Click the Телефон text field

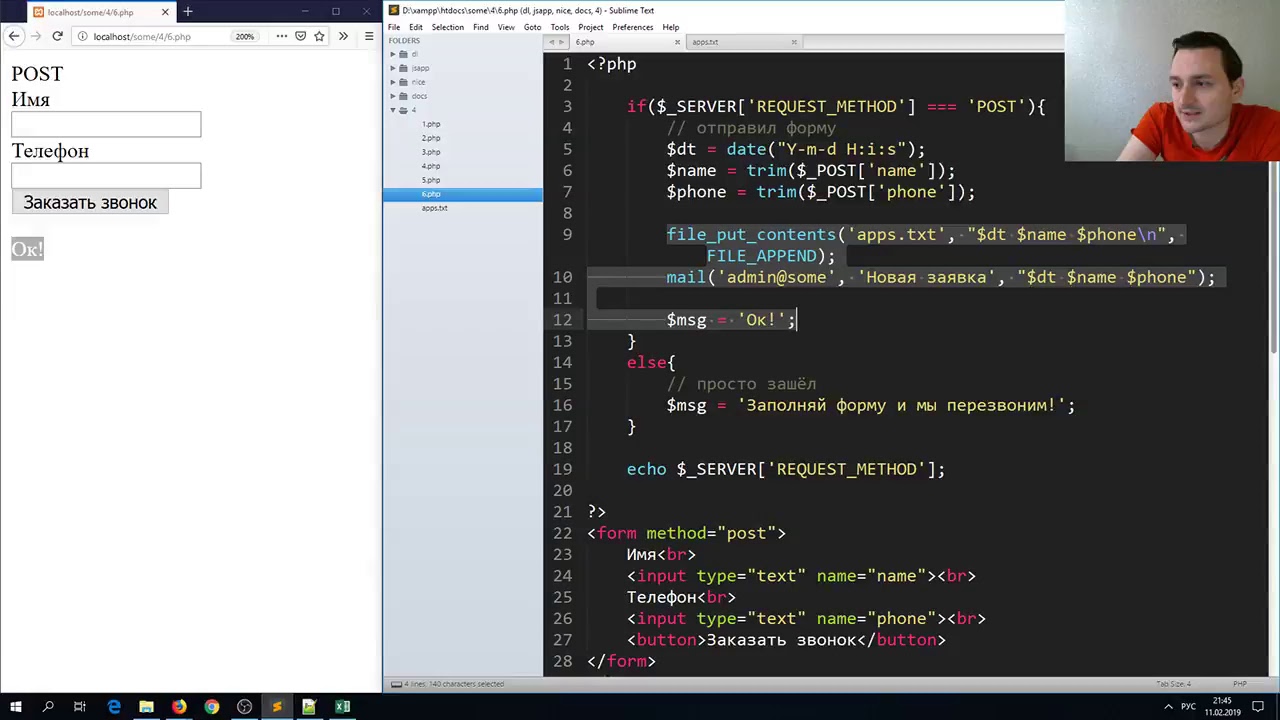coord(106,175)
